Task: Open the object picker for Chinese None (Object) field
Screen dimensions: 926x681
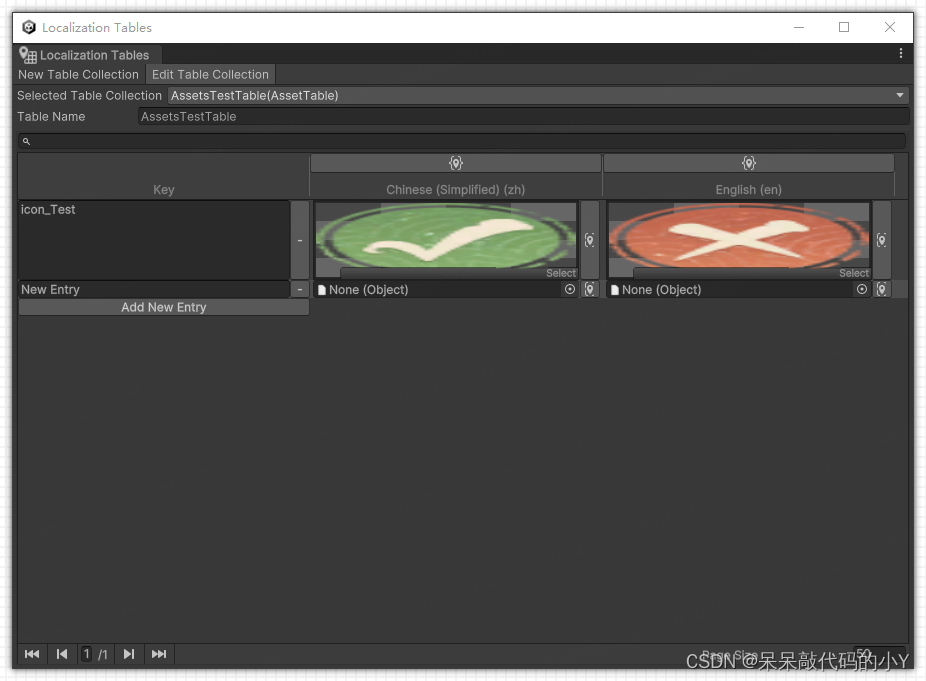Action: [570, 289]
